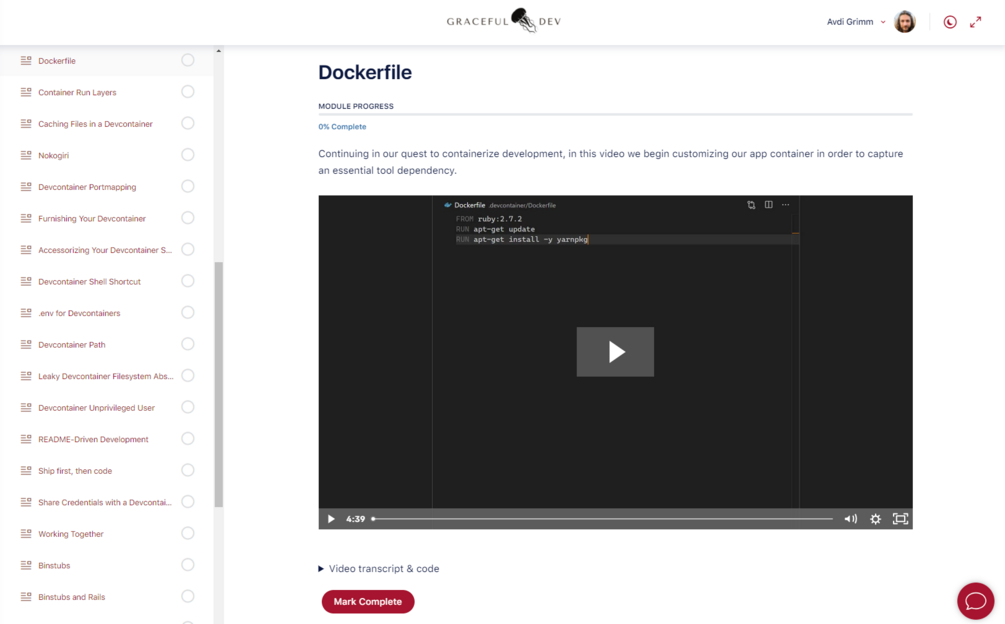Open the Leaky Devcontainer Filesystem Abs... lesson
This screenshot has width=1005, height=624.
pos(106,376)
